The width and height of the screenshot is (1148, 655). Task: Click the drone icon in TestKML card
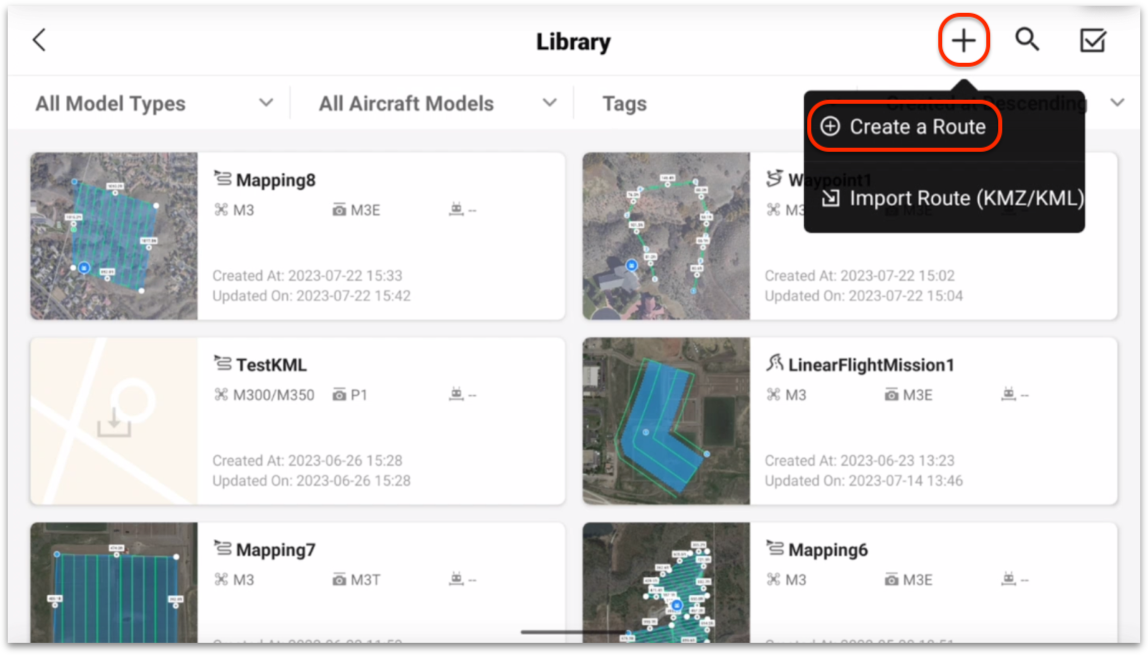tap(221, 394)
